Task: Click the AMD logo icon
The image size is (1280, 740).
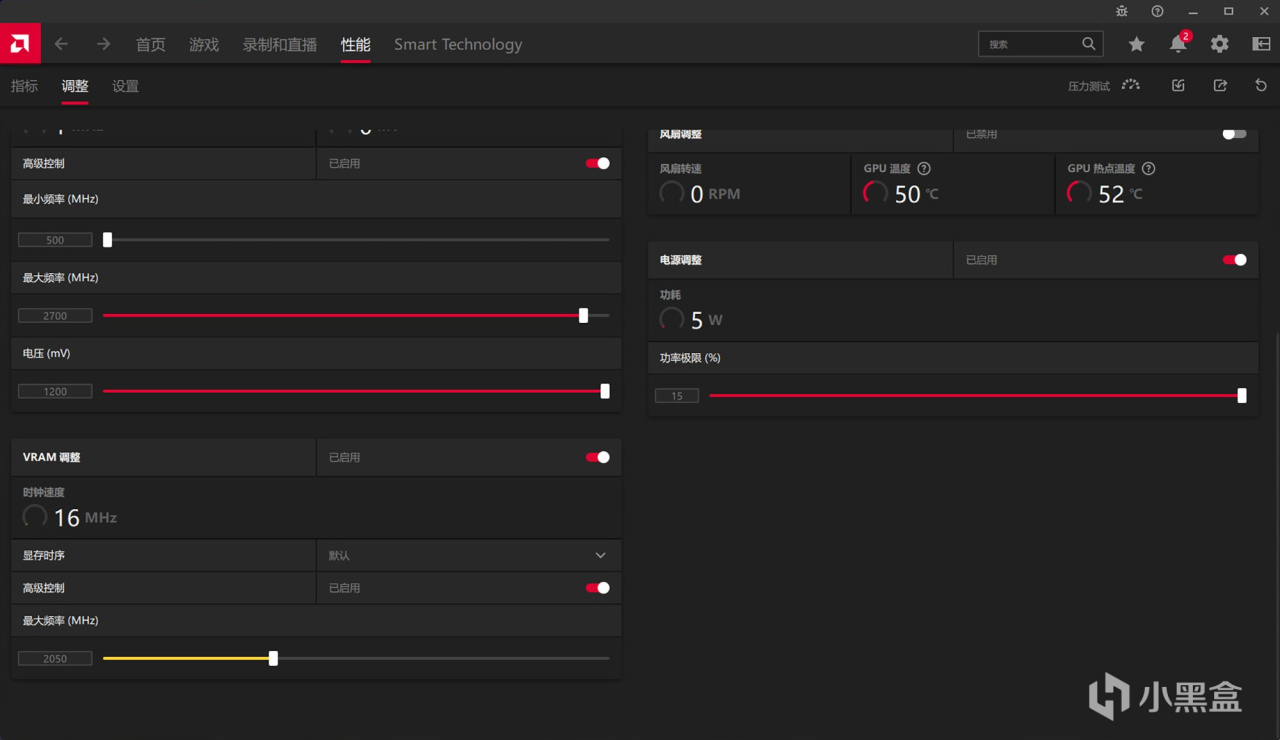Action: 20,44
